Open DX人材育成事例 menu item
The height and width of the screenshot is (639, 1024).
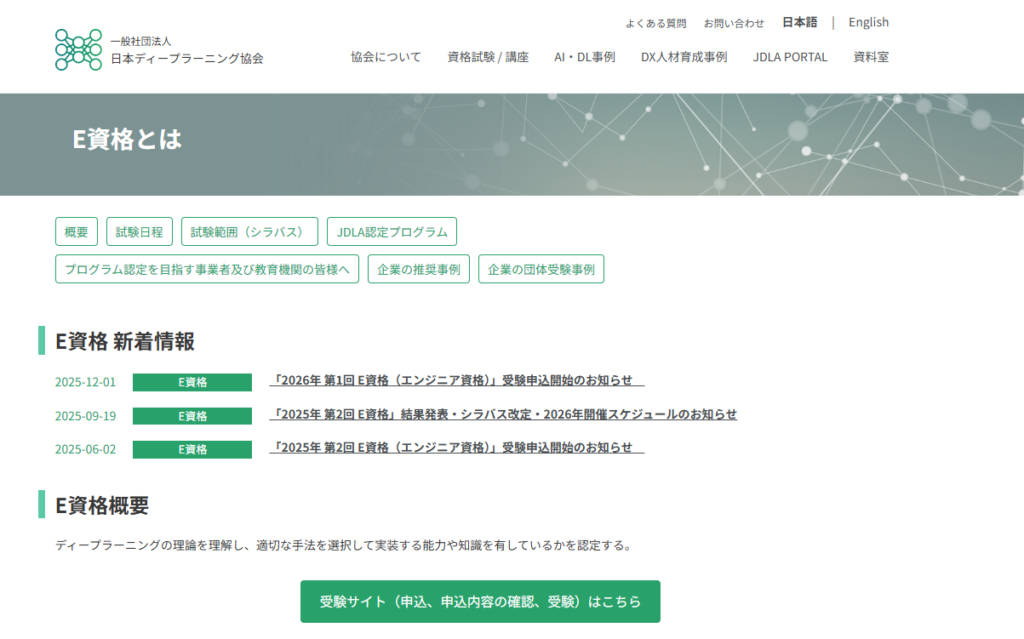(684, 57)
